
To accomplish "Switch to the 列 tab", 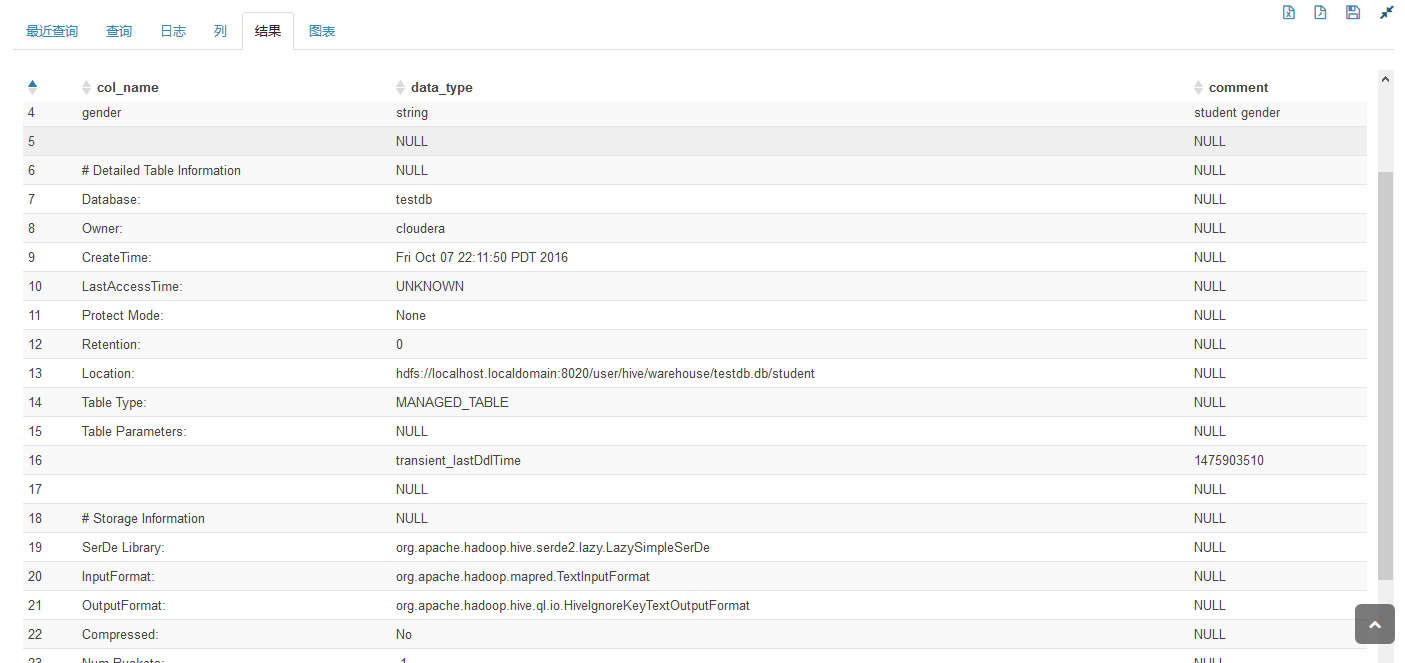I will click(220, 31).
